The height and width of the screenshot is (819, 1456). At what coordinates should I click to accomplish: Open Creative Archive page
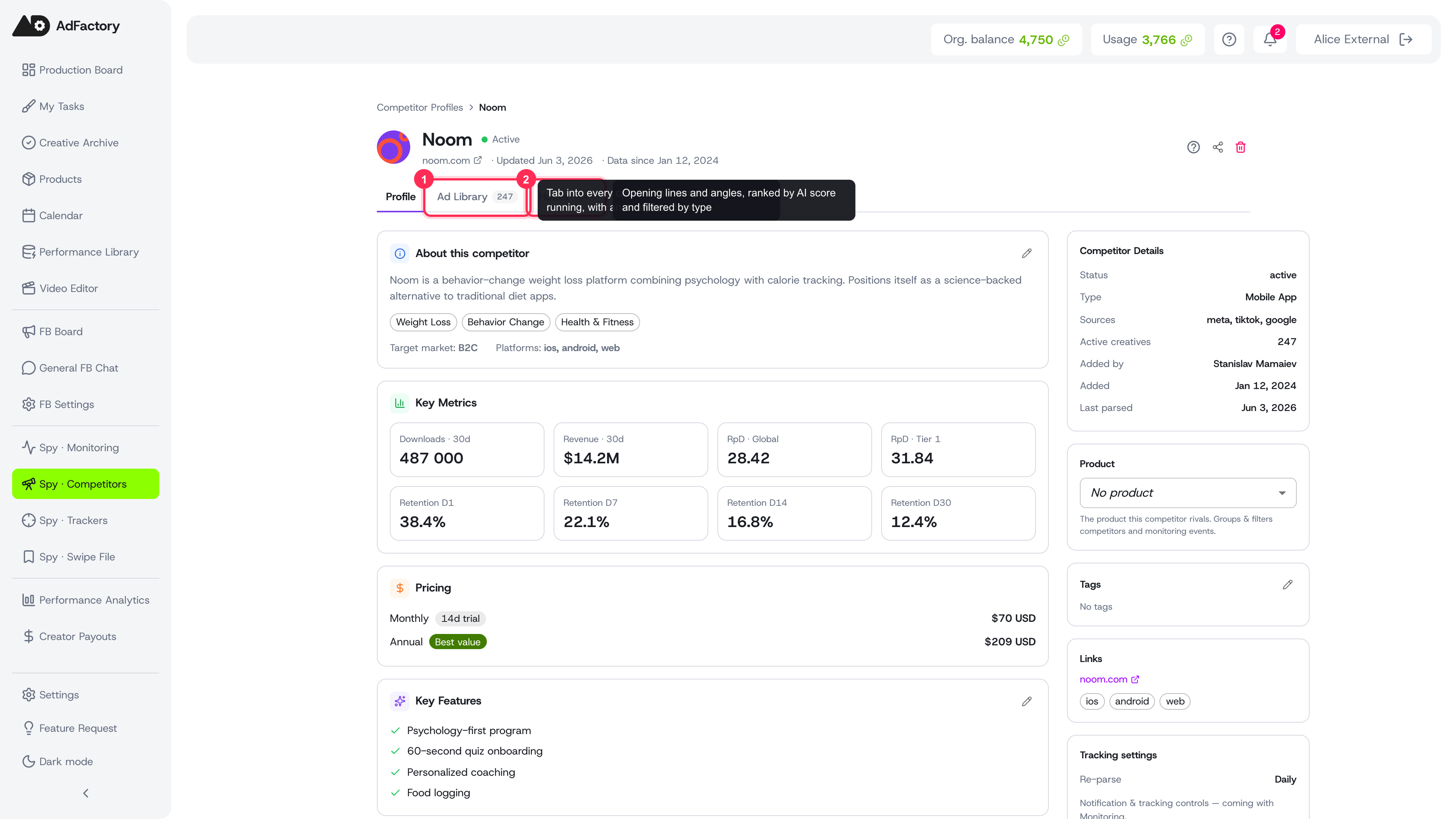85,143
